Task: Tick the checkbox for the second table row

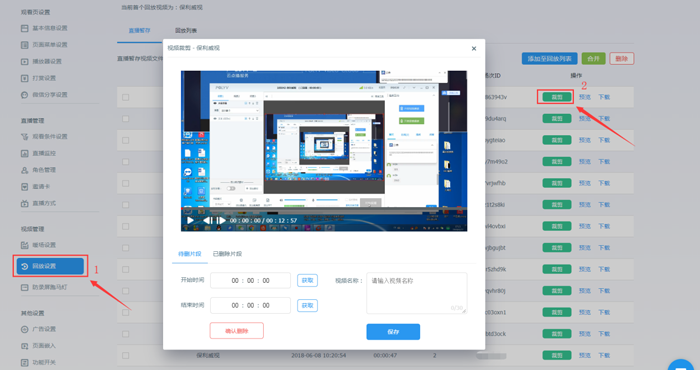Action: 125,119
